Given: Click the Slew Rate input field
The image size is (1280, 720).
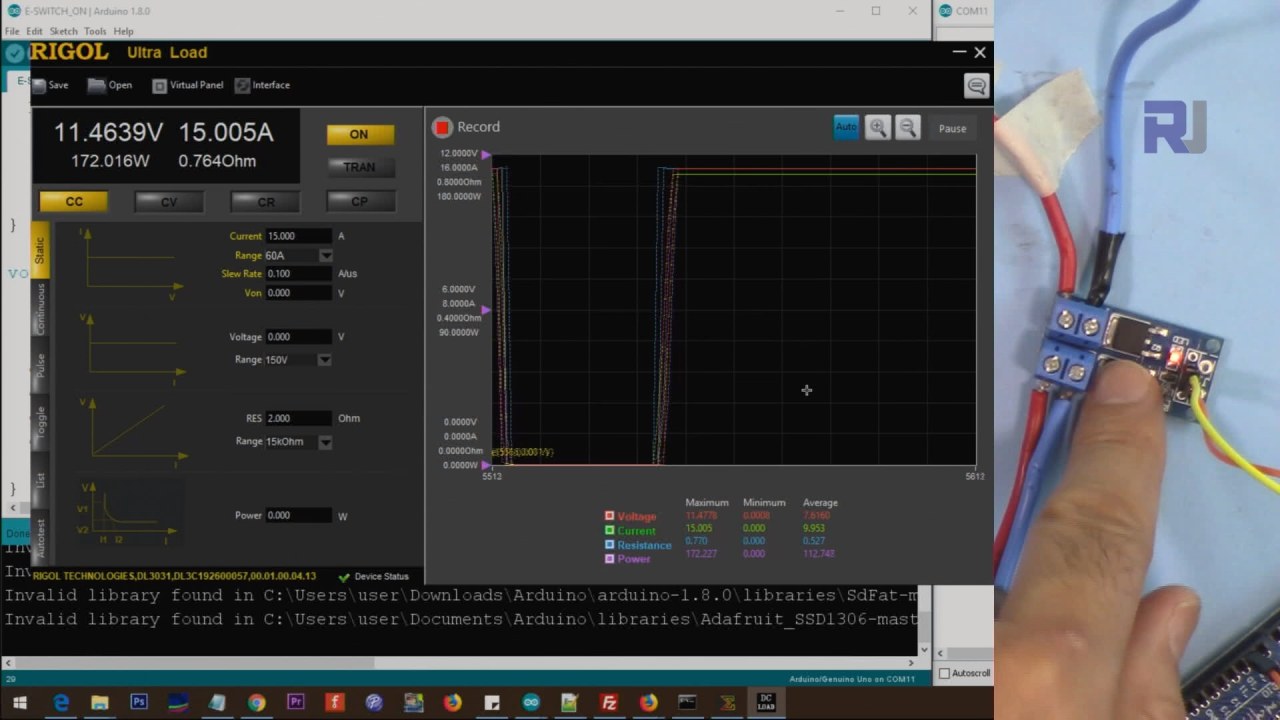Looking at the screenshot, I should pyautogui.click(x=298, y=274).
